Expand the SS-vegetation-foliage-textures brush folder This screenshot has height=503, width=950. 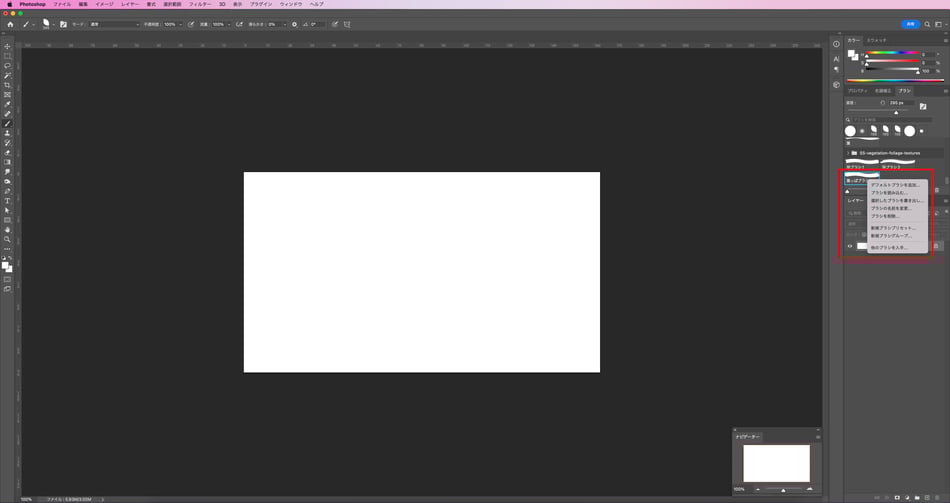848,153
